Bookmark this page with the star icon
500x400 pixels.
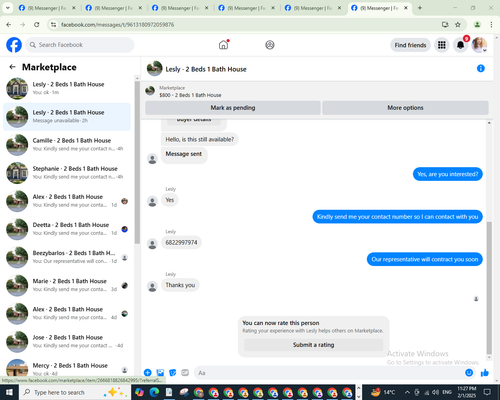click(458, 24)
